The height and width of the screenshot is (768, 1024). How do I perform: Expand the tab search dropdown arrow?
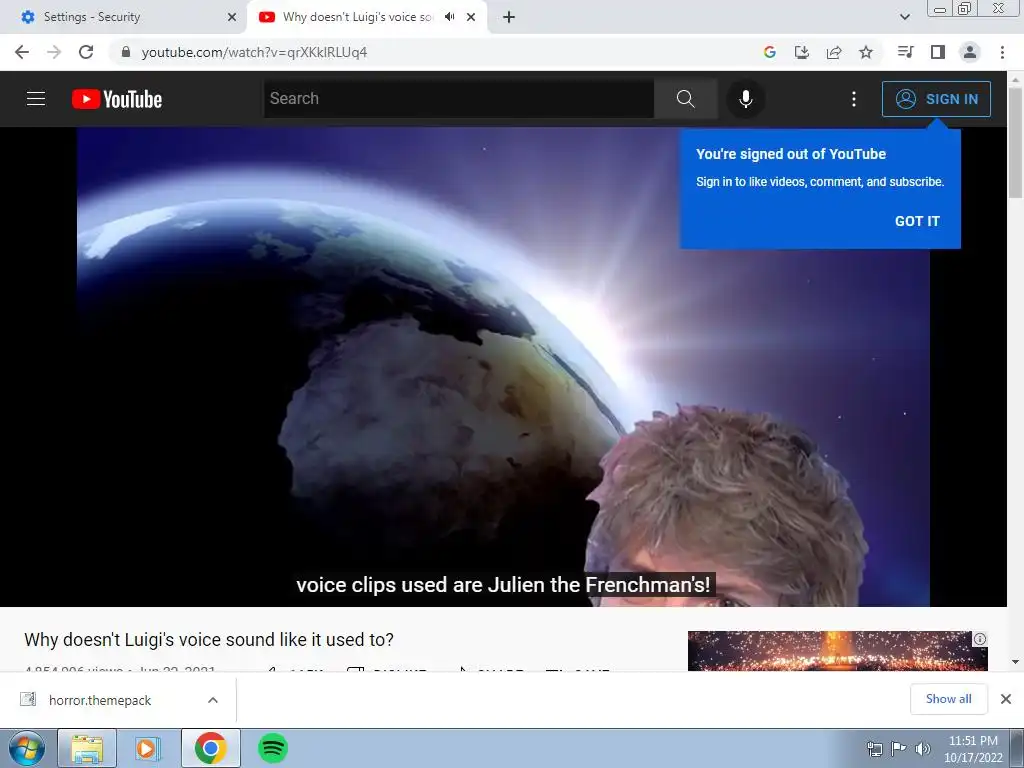click(x=904, y=17)
